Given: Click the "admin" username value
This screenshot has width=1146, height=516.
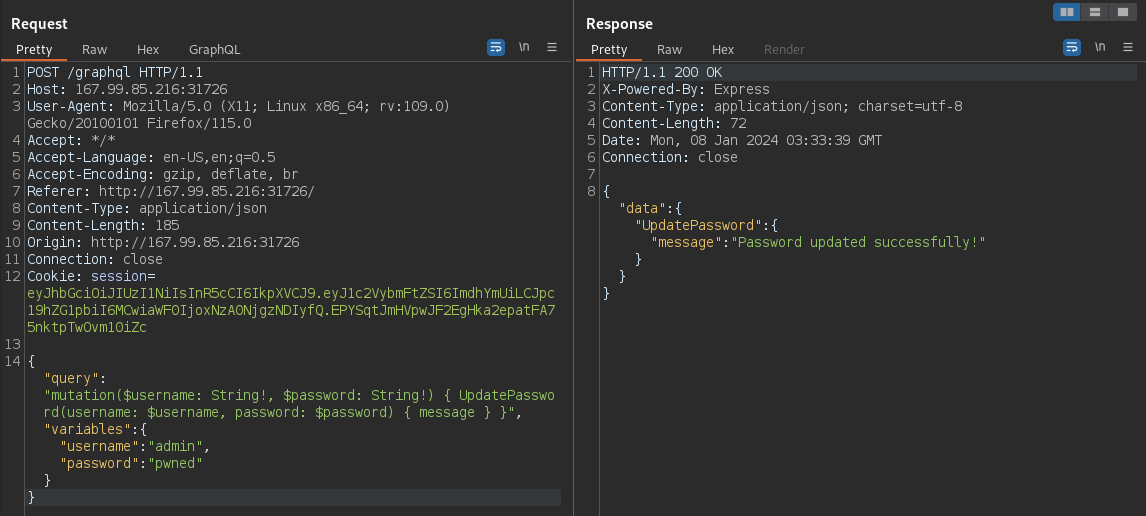Looking at the screenshot, I should click(175, 446).
